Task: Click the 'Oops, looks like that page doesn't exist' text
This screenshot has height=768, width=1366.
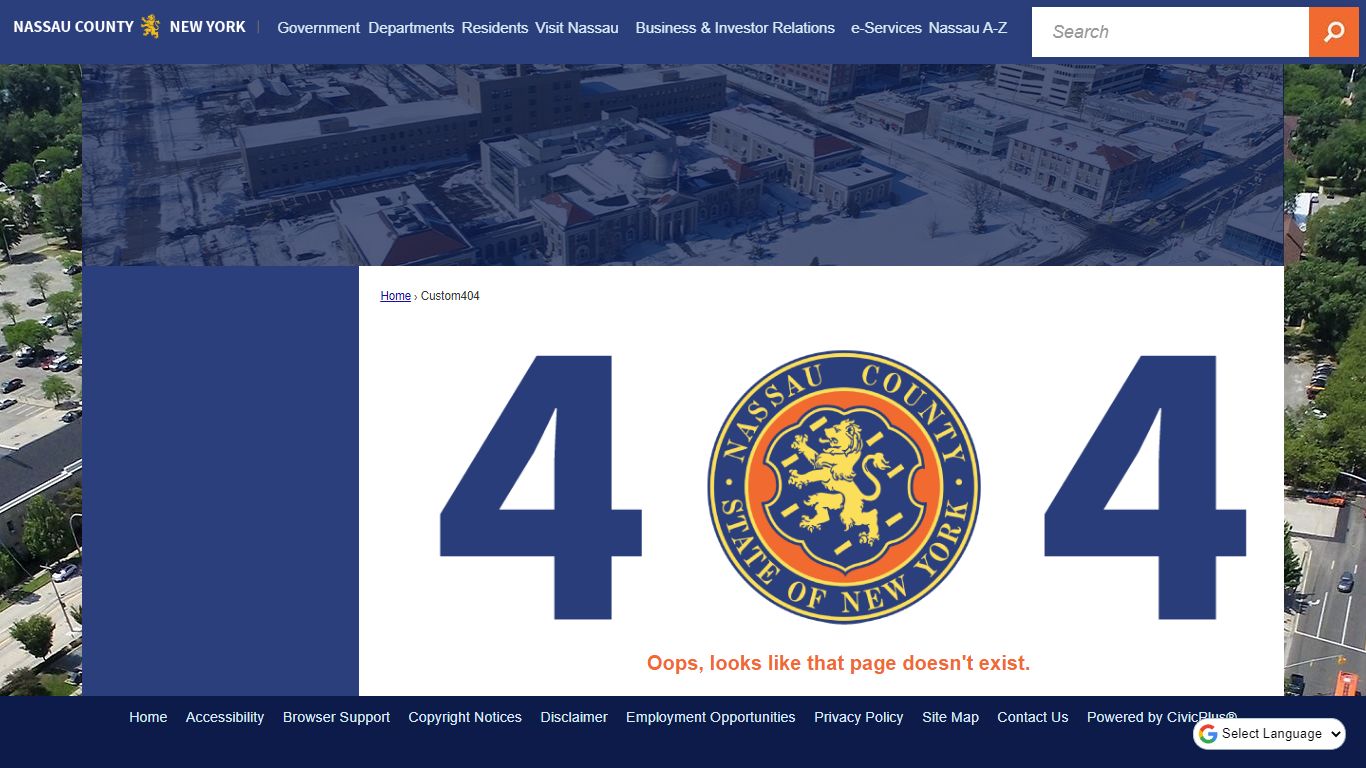Action: click(x=838, y=663)
